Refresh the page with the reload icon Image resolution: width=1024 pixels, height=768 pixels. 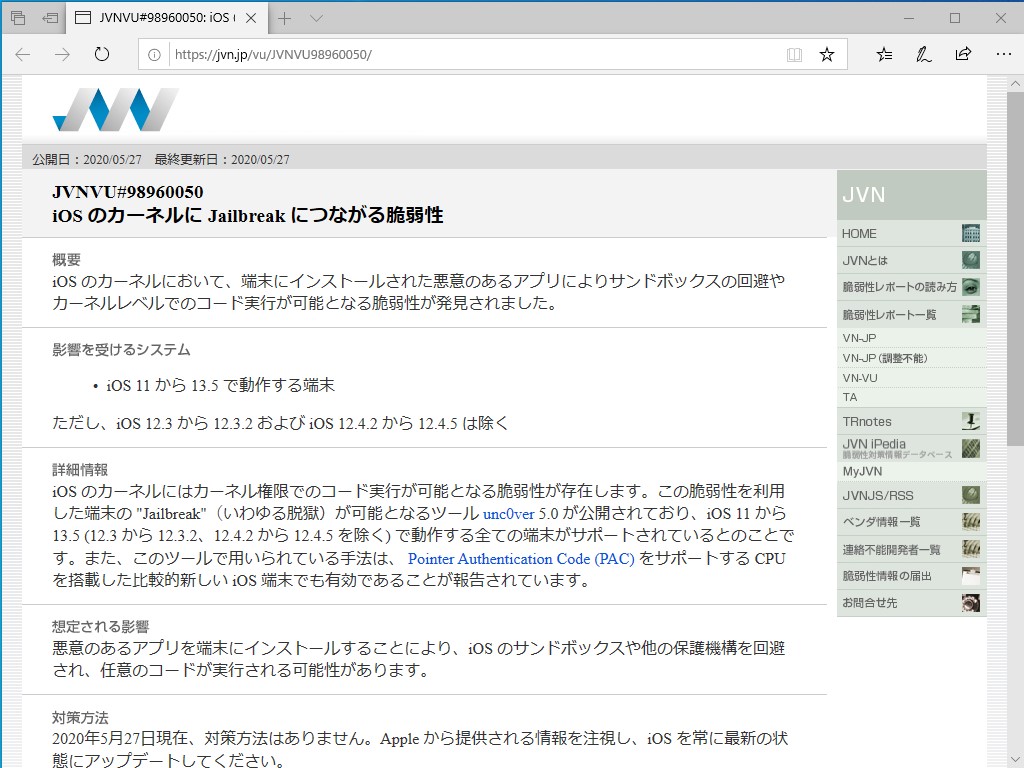pos(101,55)
